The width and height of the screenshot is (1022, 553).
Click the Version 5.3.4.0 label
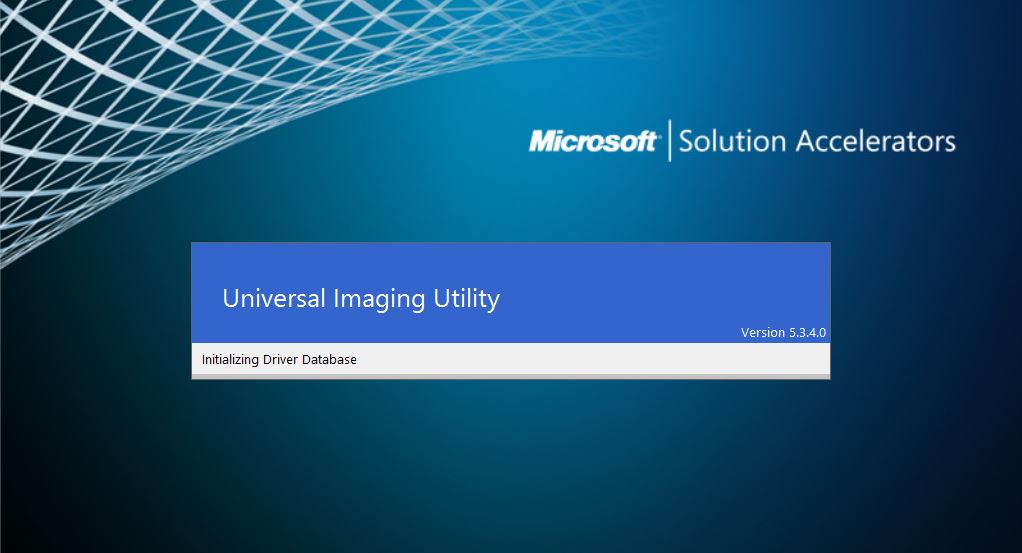click(x=783, y=333)
